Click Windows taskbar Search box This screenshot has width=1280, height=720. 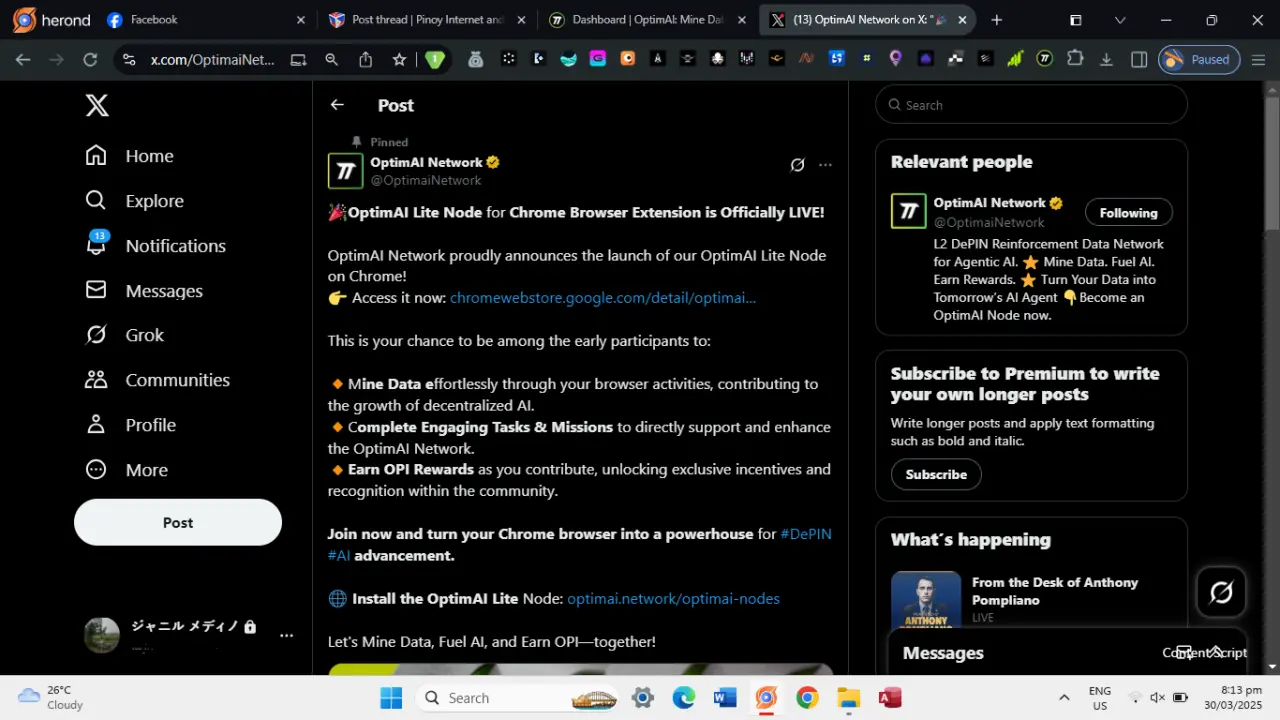pos(517,698)
